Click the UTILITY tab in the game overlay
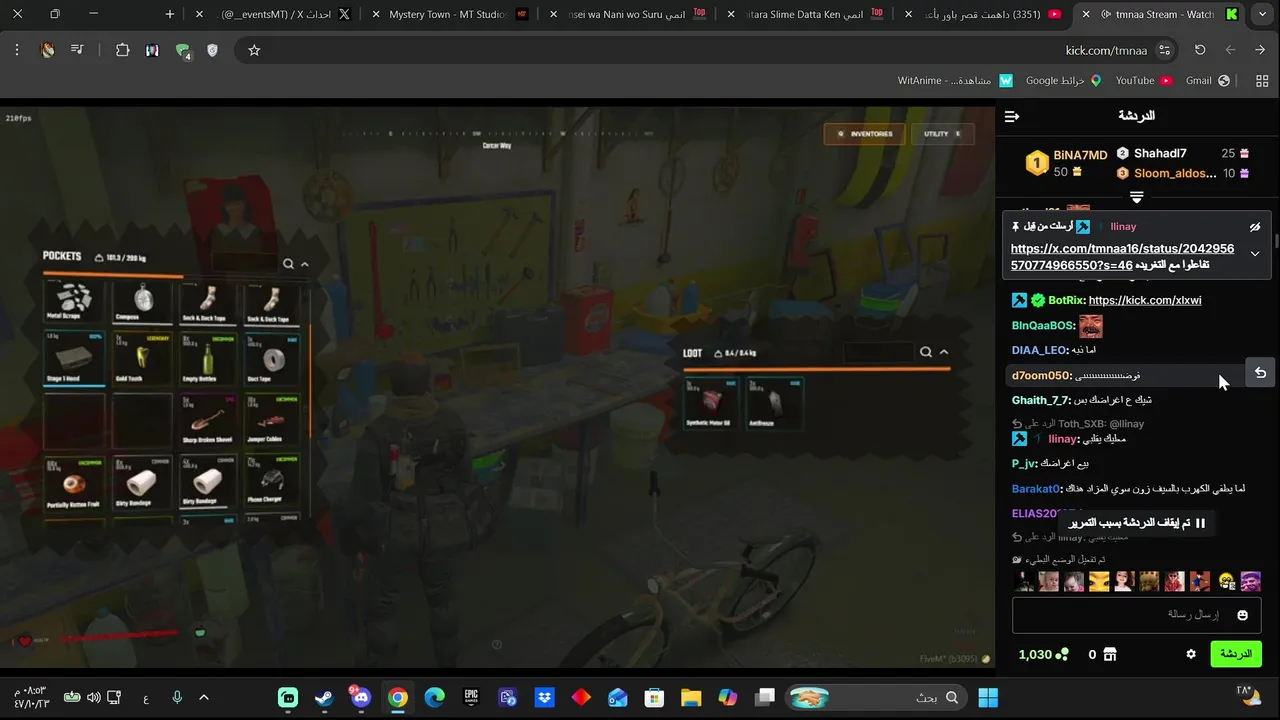Viewport: 1280px width, 720px height. click(942, 133)
